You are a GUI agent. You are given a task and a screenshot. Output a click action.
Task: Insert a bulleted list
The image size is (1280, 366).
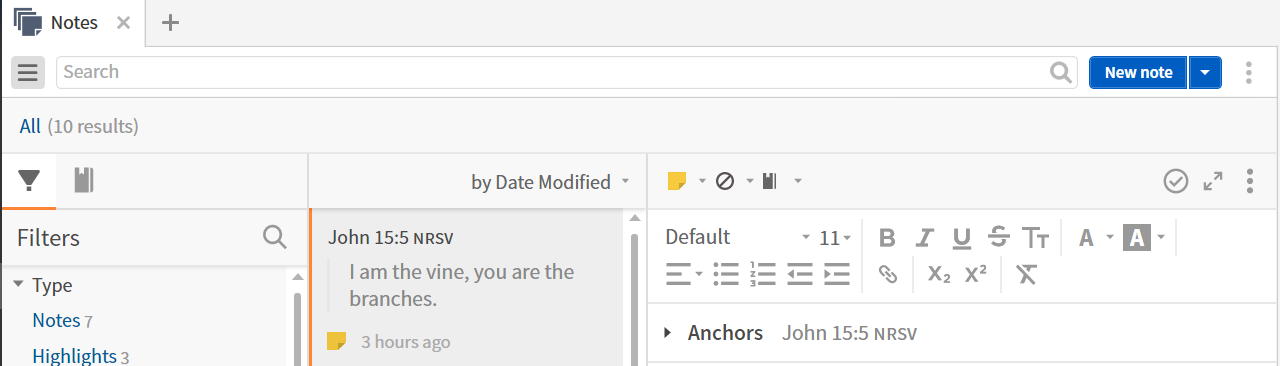click(726, 274)
